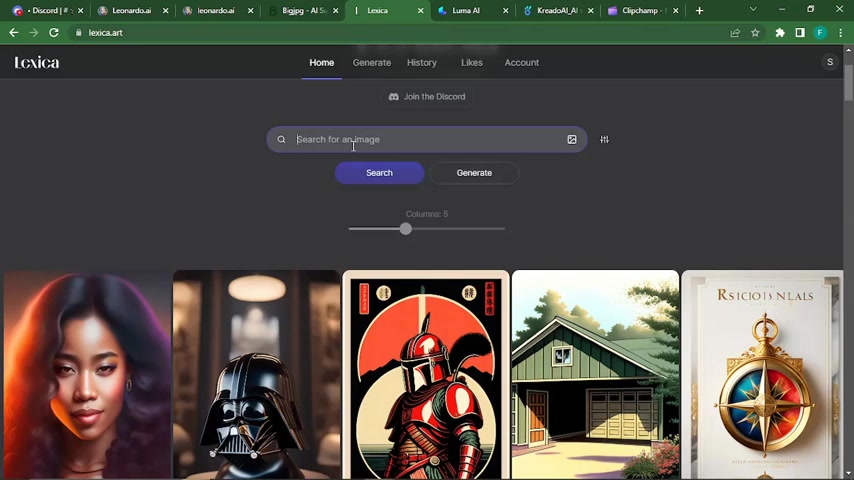The image size is (854, 480).
Task: Switch to the first Leonardo.ai tab
Action: tap(133, 10)
